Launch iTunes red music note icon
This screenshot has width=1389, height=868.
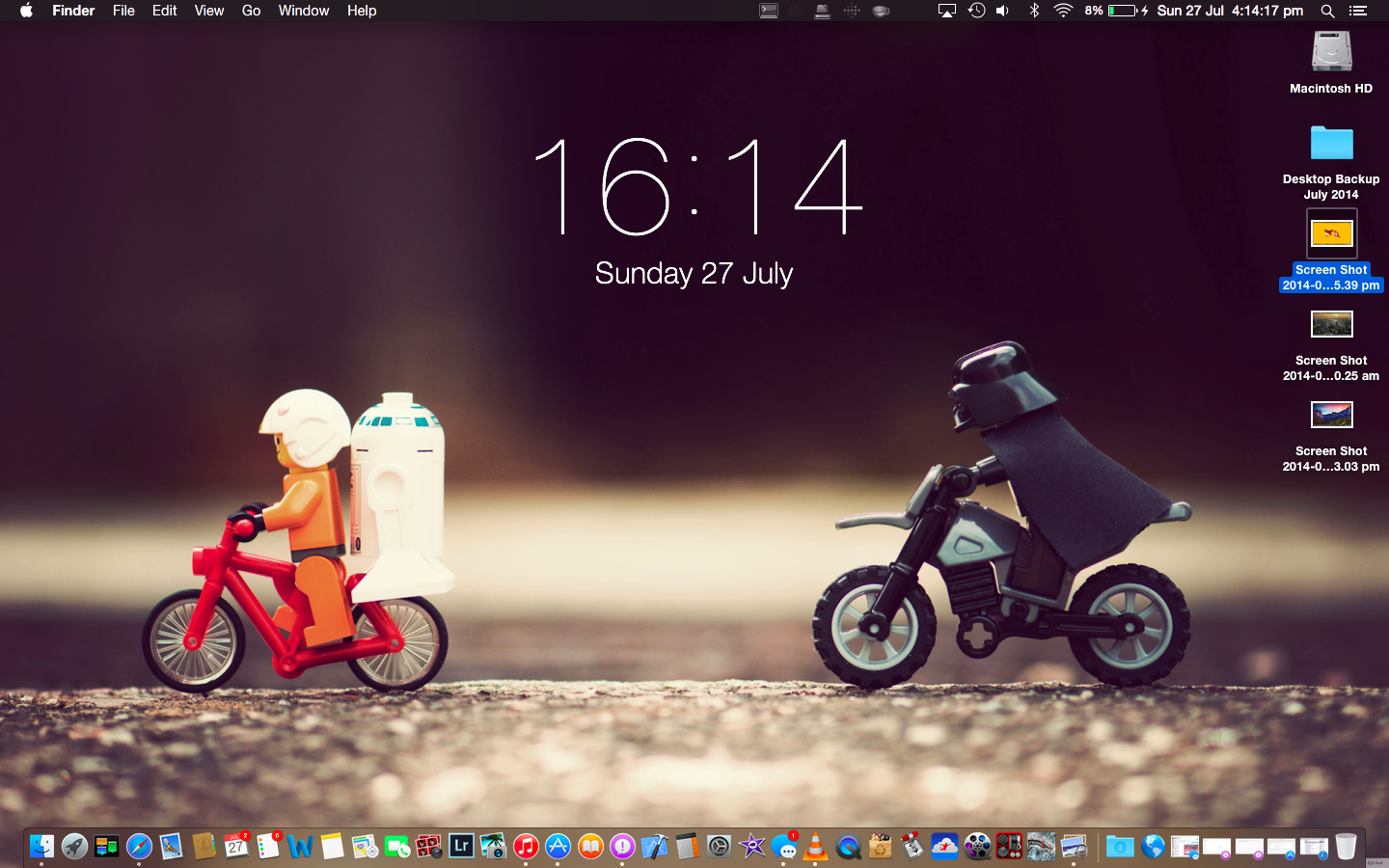click(526, 847)
